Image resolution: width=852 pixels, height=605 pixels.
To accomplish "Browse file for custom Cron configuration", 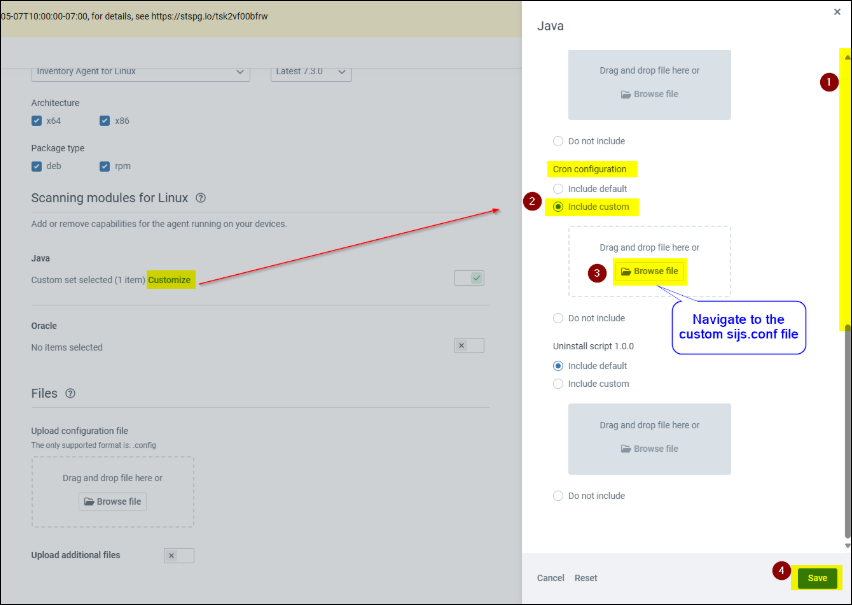I will point(650,271).
